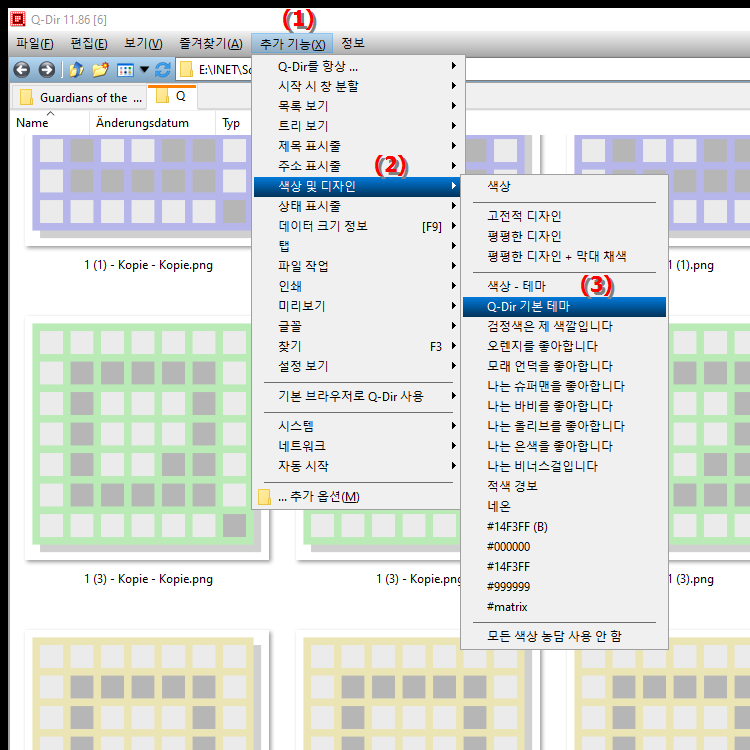Image resolution: width=750 pixels, height=750 pixels.
Task: Click the Back navigation arrow
Action: point(20,70)
